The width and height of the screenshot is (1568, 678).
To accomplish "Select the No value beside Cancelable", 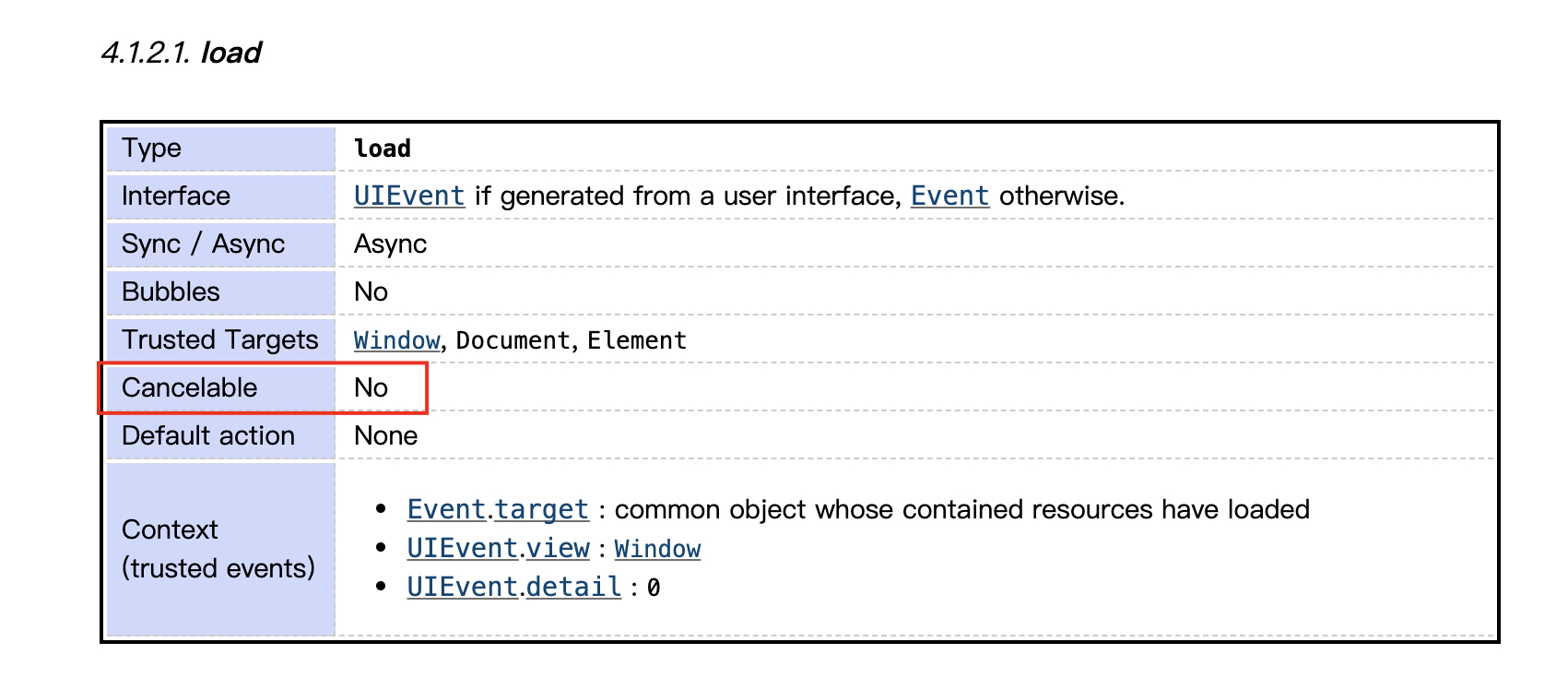I will pos(371,387).
